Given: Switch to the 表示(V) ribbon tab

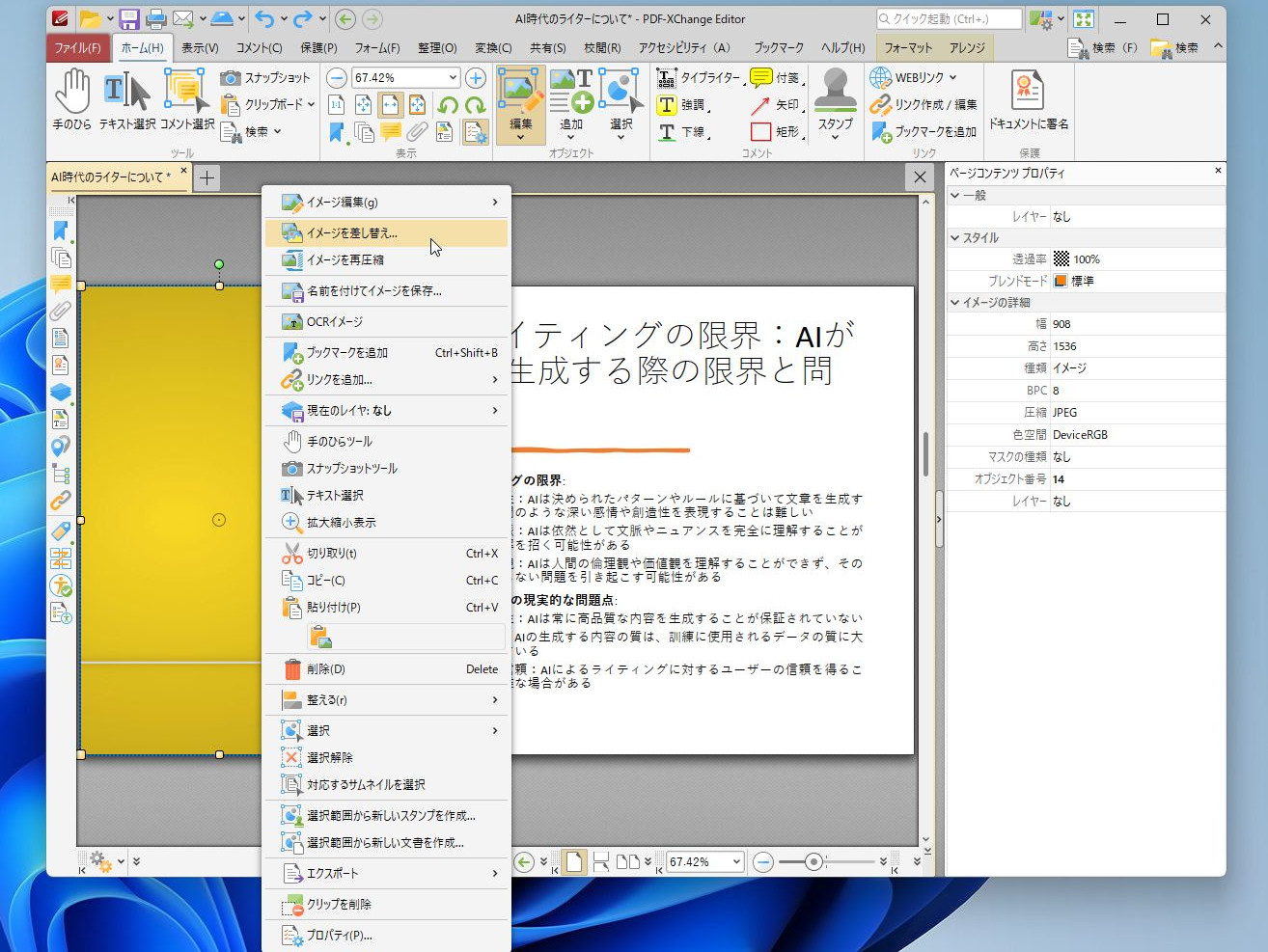Looking at the screenshot, I should point(200,47).
